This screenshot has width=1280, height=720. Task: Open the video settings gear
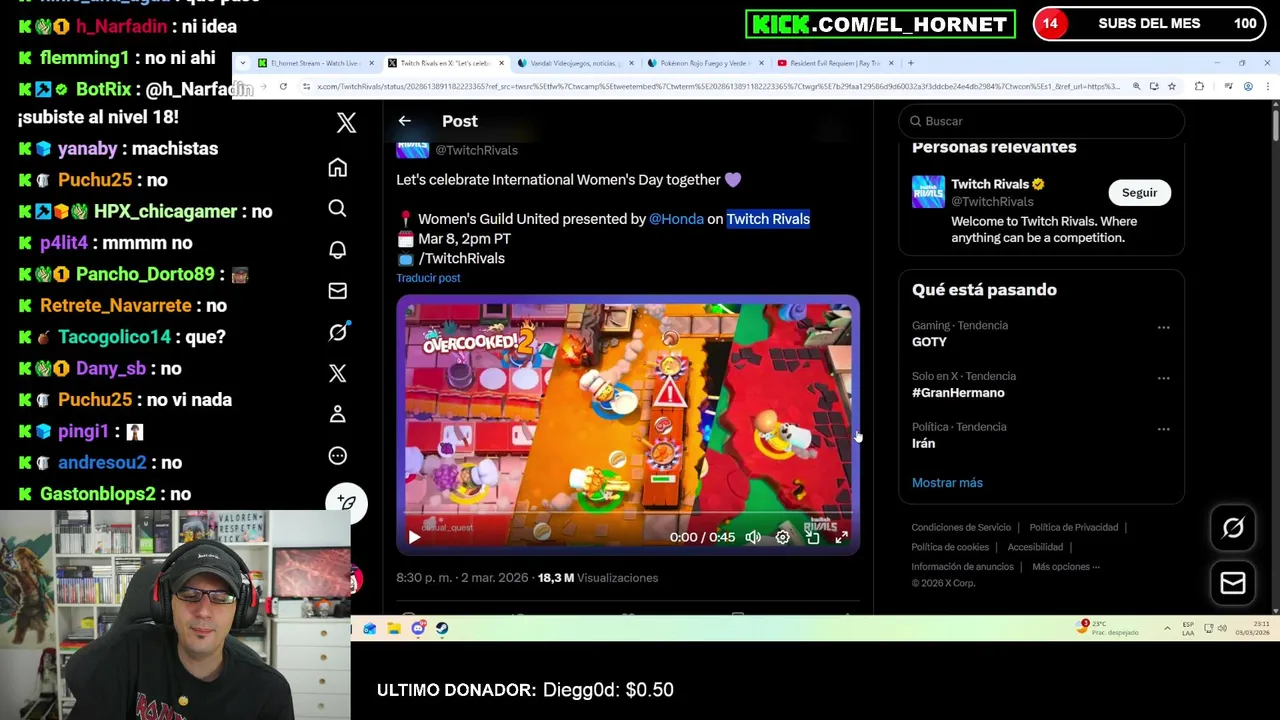[783, 537]
